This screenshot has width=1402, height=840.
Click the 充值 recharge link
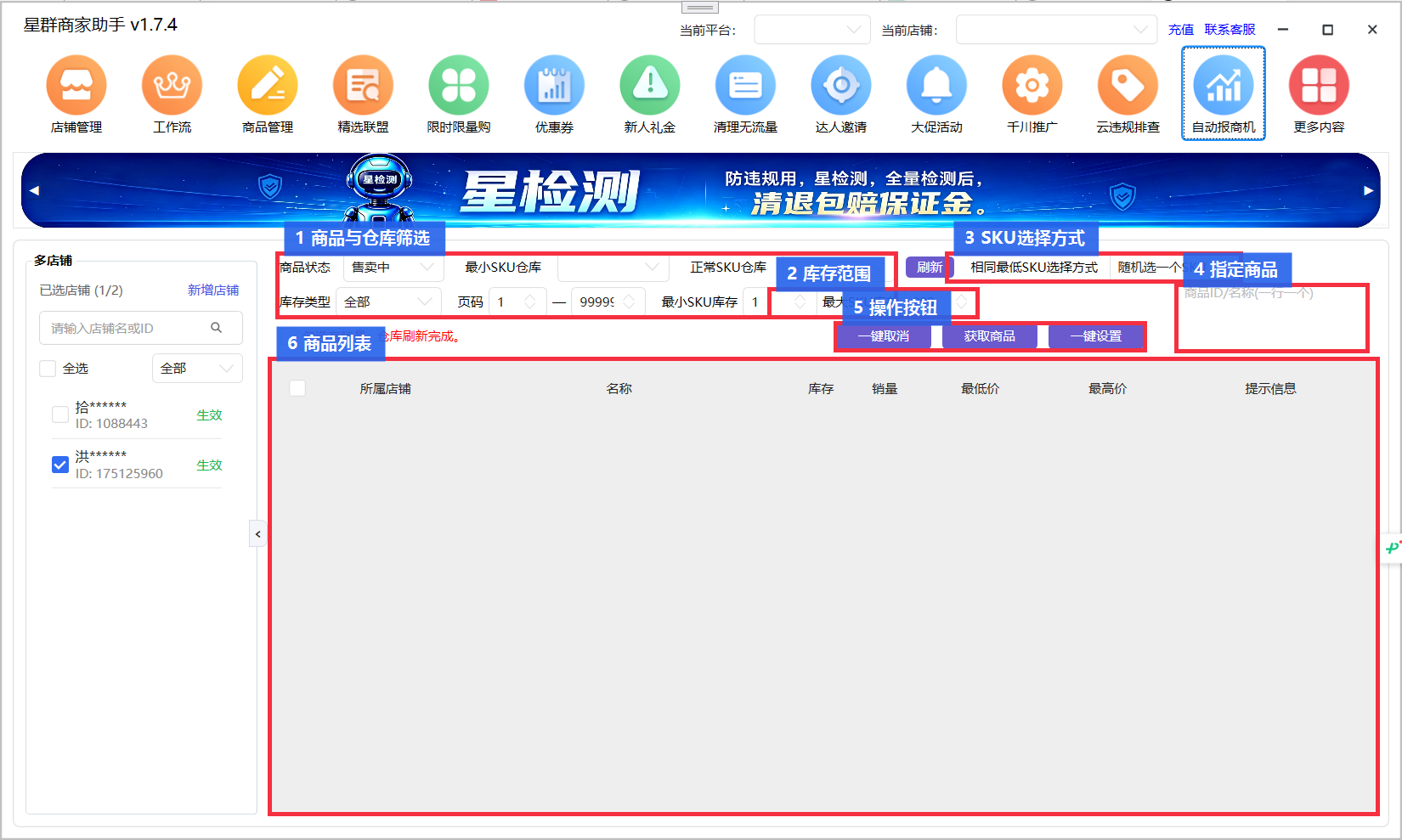1181,30
